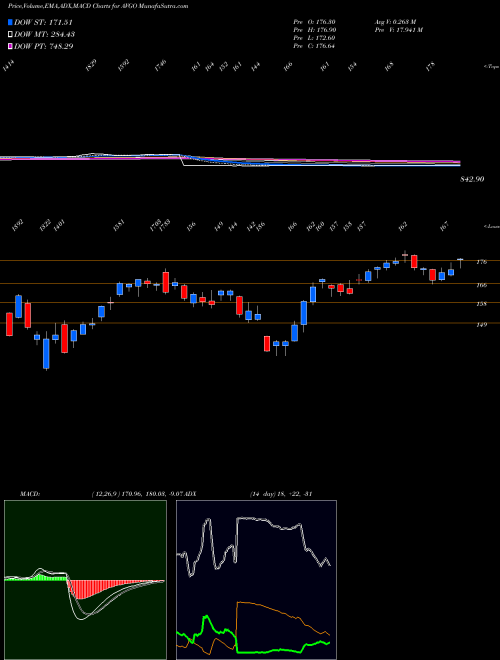This screenshot has width=500, height=660.
Task: Select the 'DOW PT: 748.29' legend text
Action: coord(44,46)
